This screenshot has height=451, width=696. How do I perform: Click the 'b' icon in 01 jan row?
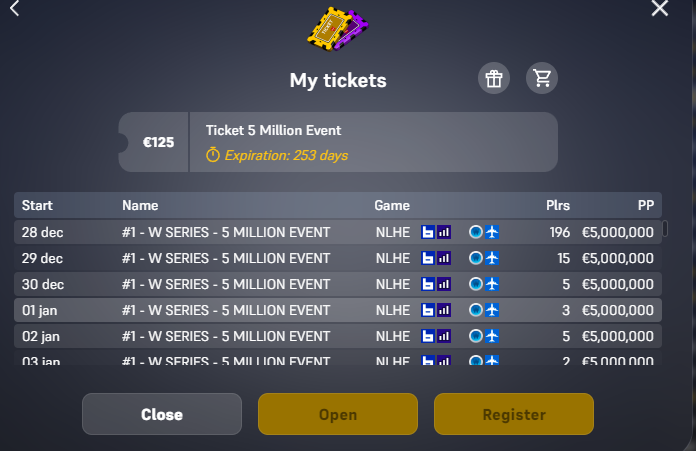coord(428,310)
